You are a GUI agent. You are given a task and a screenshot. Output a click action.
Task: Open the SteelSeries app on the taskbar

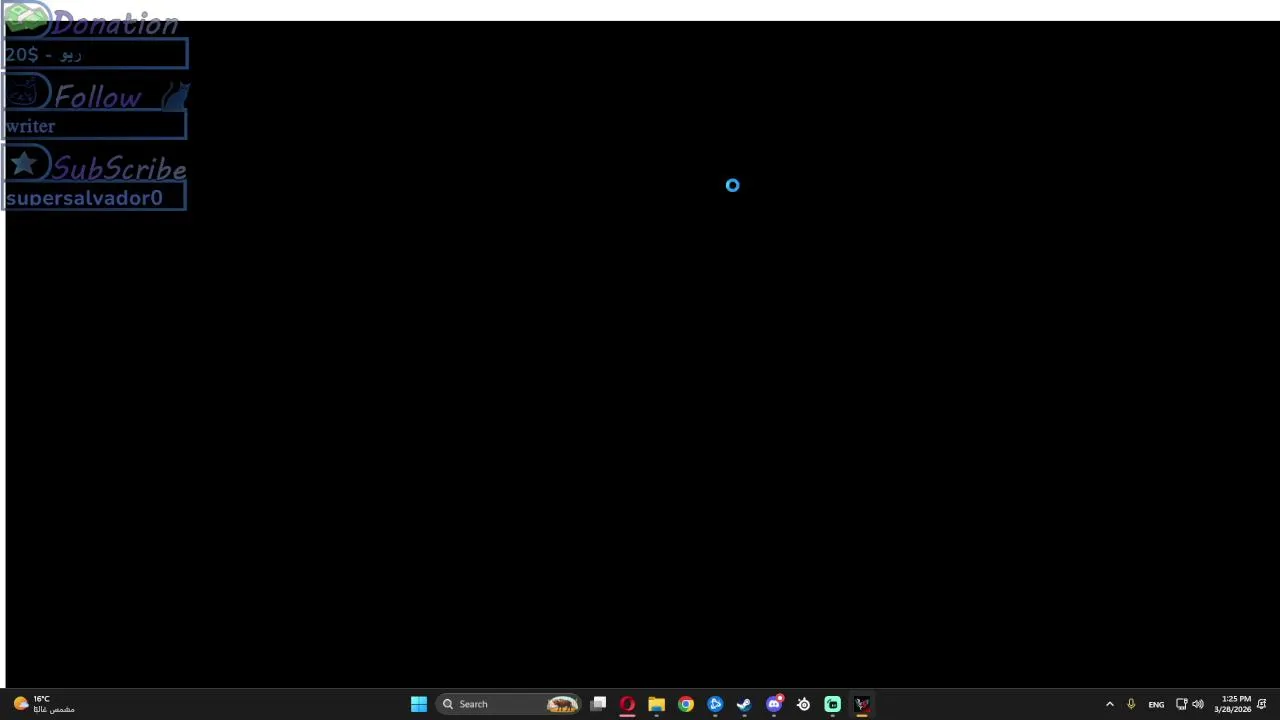click(803, 704)
